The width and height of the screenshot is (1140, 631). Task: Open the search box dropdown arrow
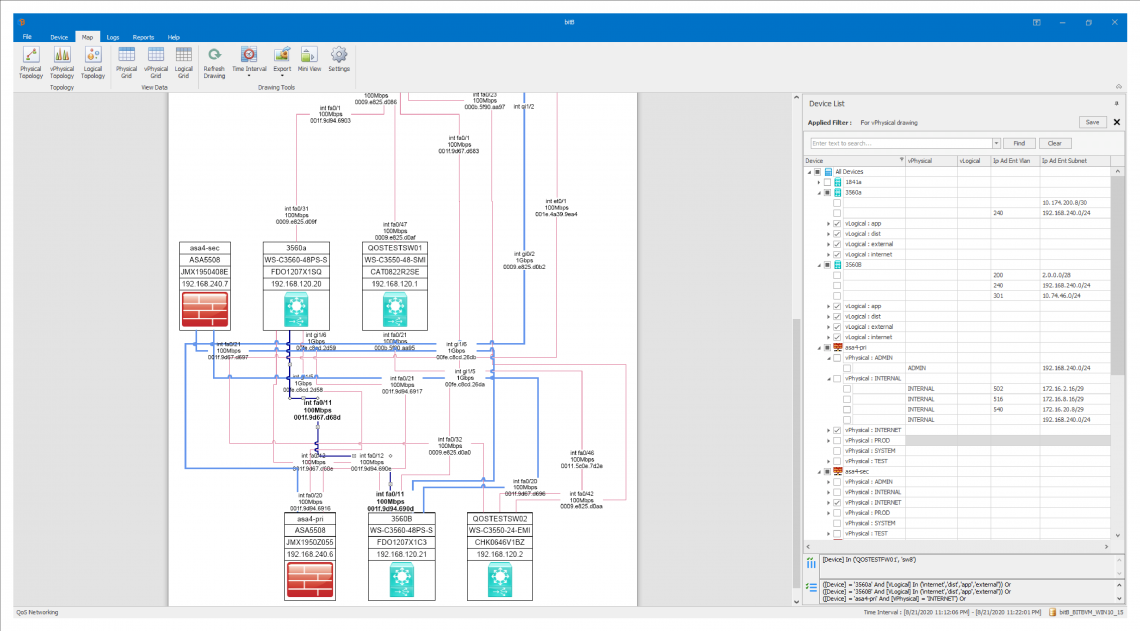(x=996, y=143)
